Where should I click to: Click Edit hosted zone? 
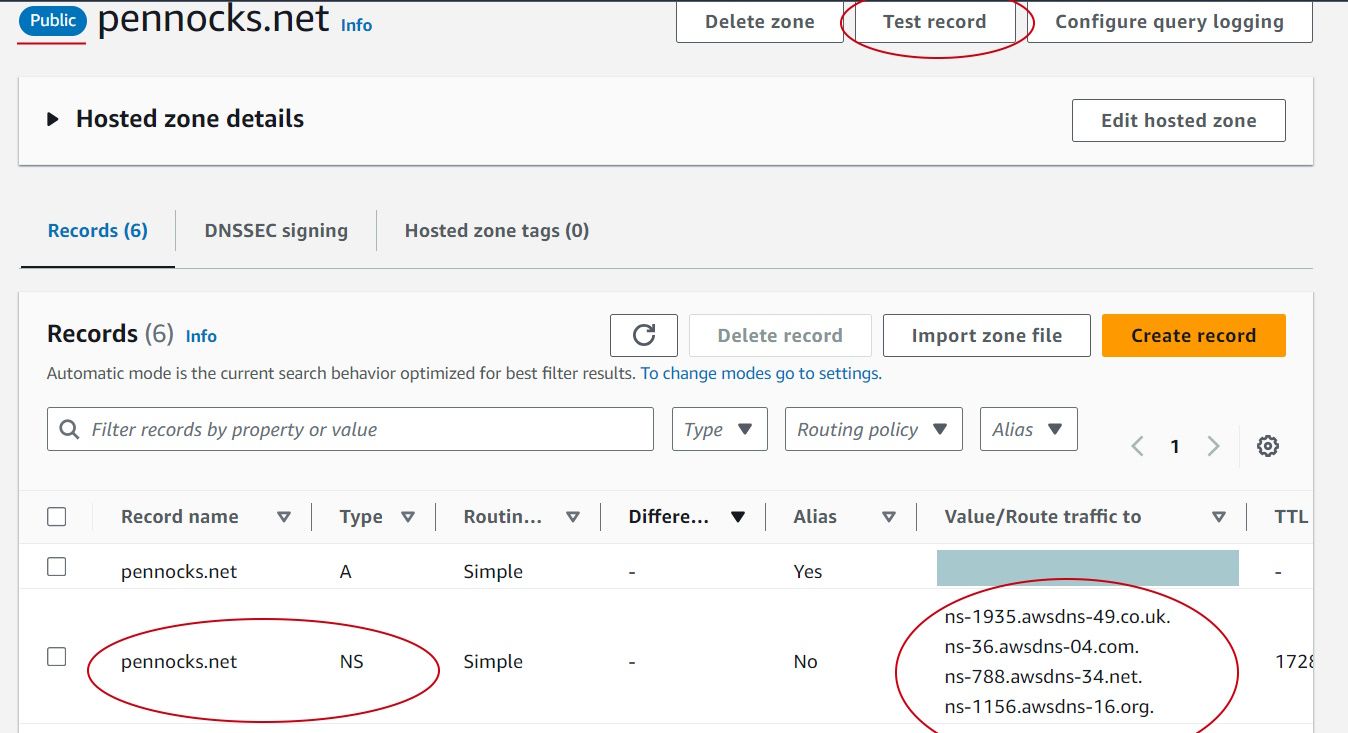1179,120
